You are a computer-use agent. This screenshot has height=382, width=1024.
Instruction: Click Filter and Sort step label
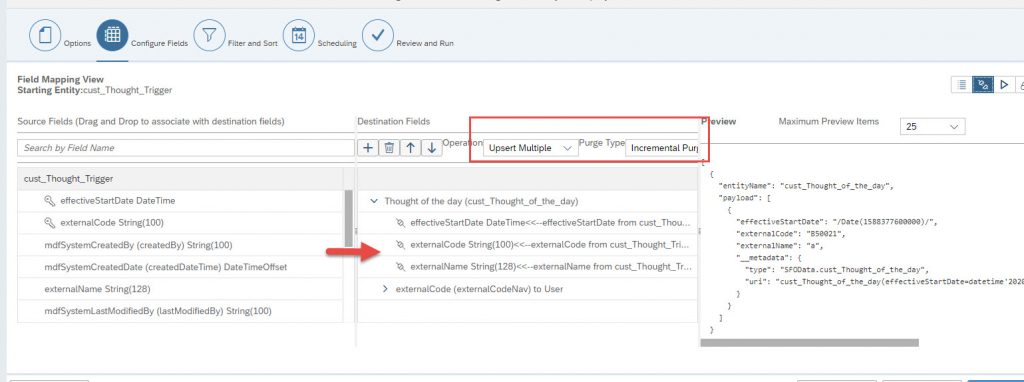(x=253, y=44)
